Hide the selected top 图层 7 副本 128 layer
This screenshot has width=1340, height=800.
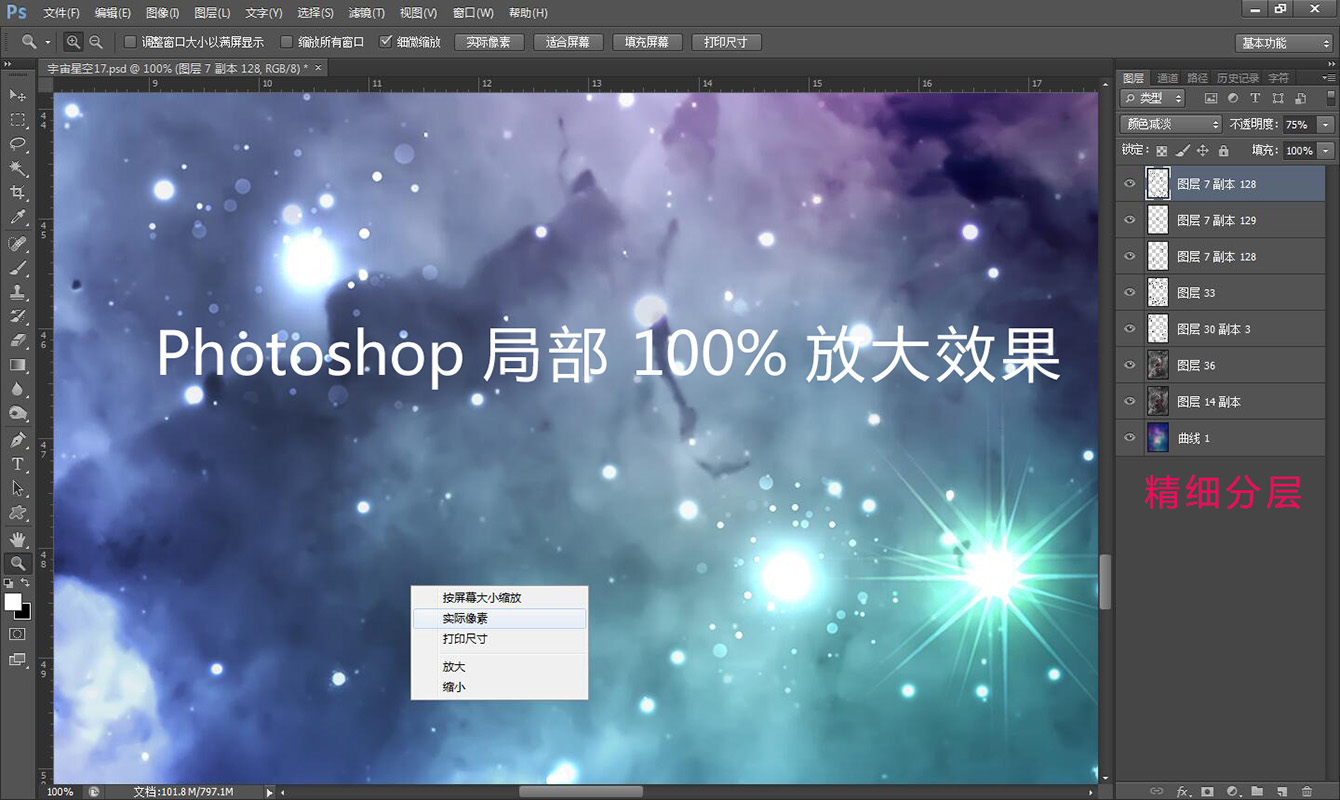tap(1130, 184)
